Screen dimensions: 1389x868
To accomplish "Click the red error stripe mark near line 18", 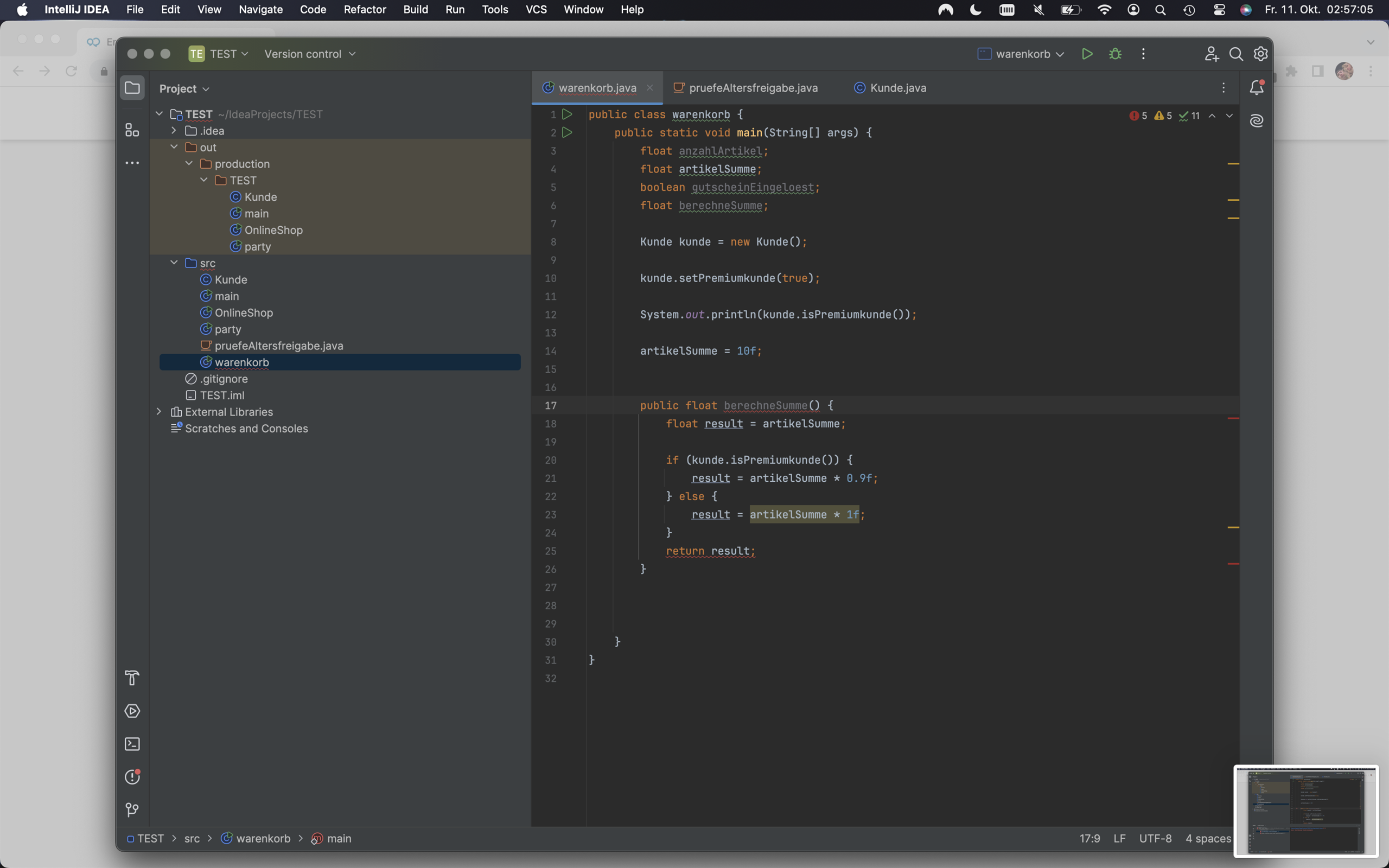I will coord(1233,418).
